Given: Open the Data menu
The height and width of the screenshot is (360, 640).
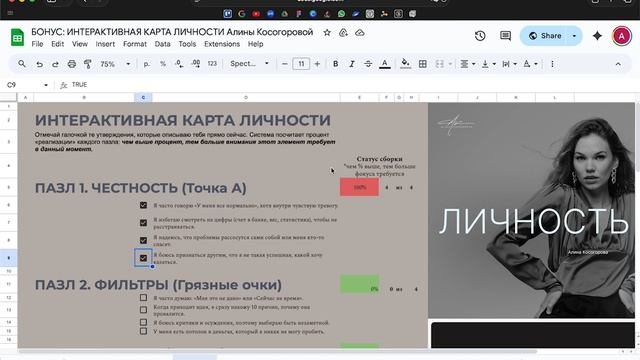Looking at the screenshot, I should (162, 44).
